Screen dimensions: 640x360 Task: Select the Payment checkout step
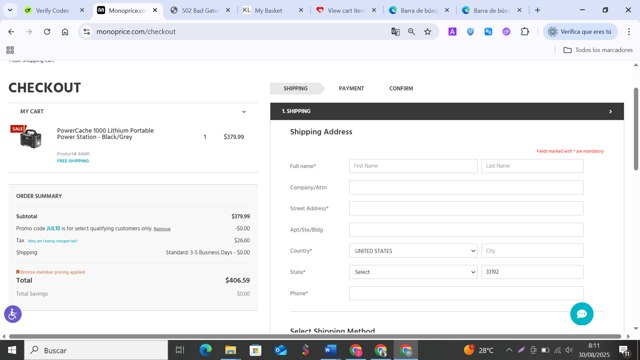pyautogui.click(x=351, y=88)
